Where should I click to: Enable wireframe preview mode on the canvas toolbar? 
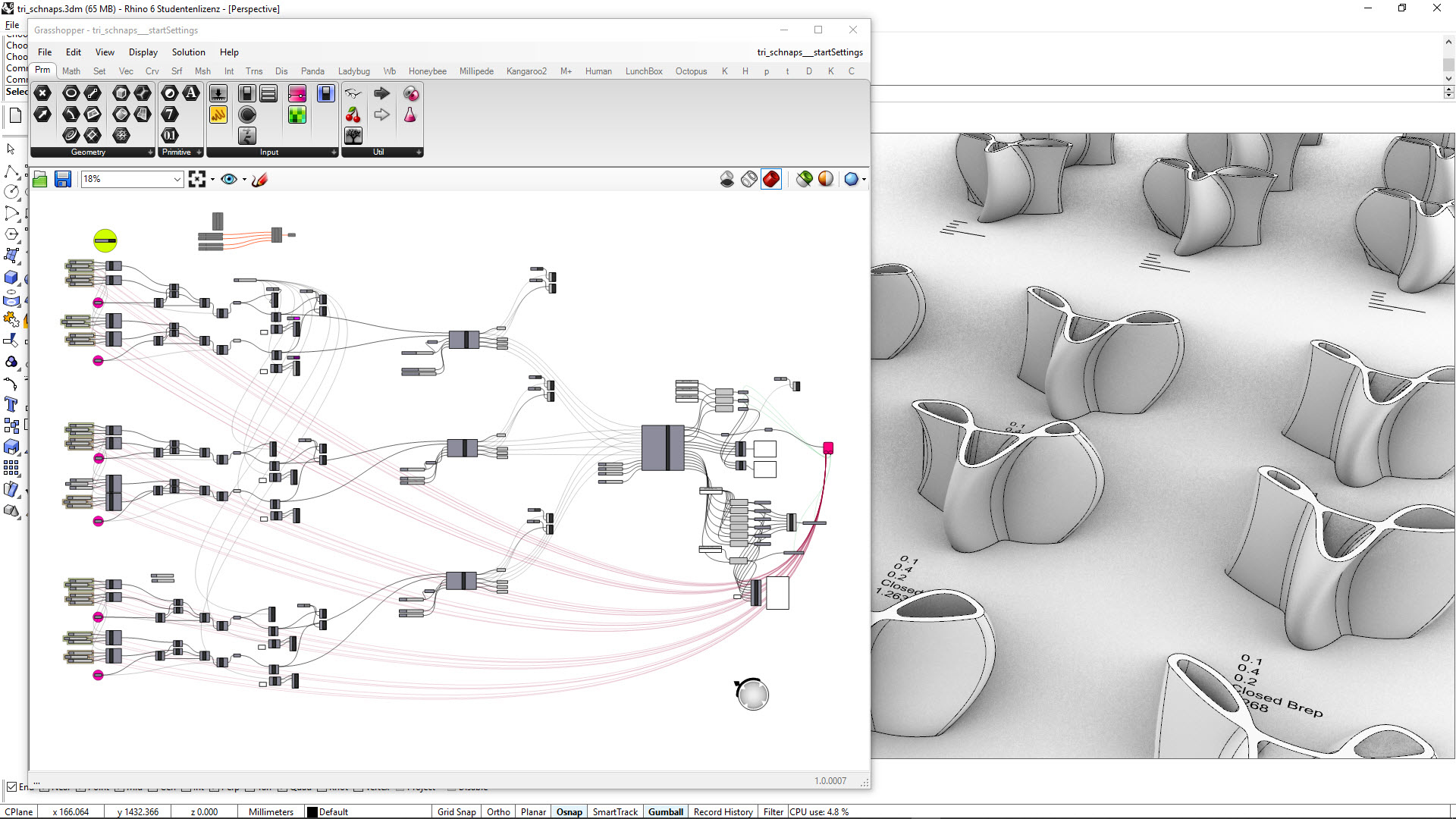(x=749, y=179)
